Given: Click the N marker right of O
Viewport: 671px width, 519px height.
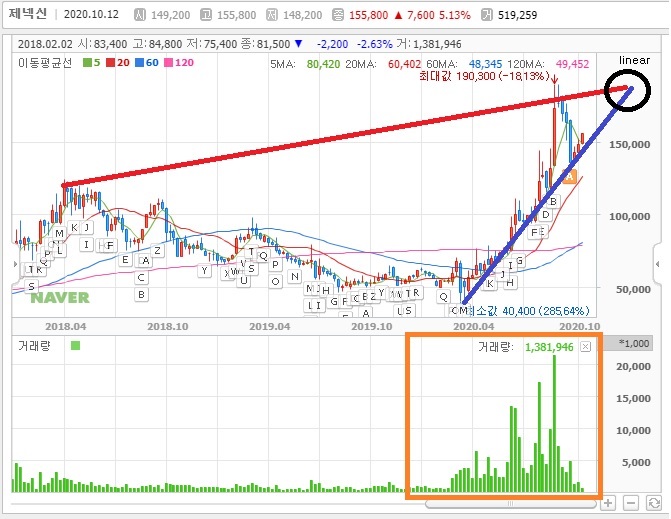Looking at the screenshot, I should pos(294,277).
